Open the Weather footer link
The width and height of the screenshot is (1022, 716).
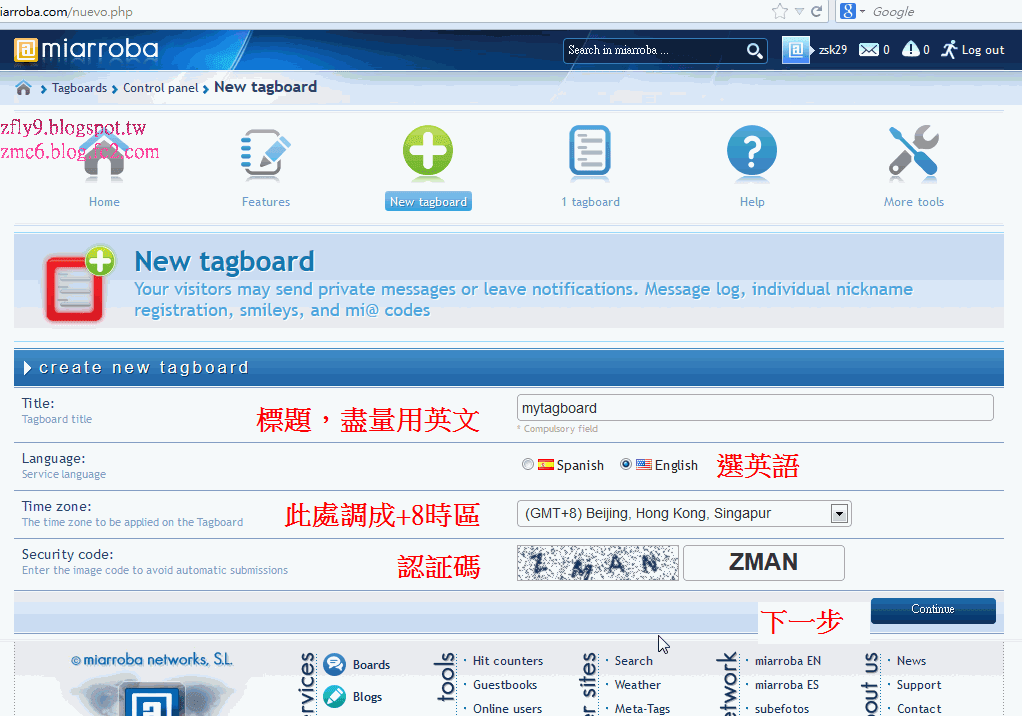tap(637, 685)
